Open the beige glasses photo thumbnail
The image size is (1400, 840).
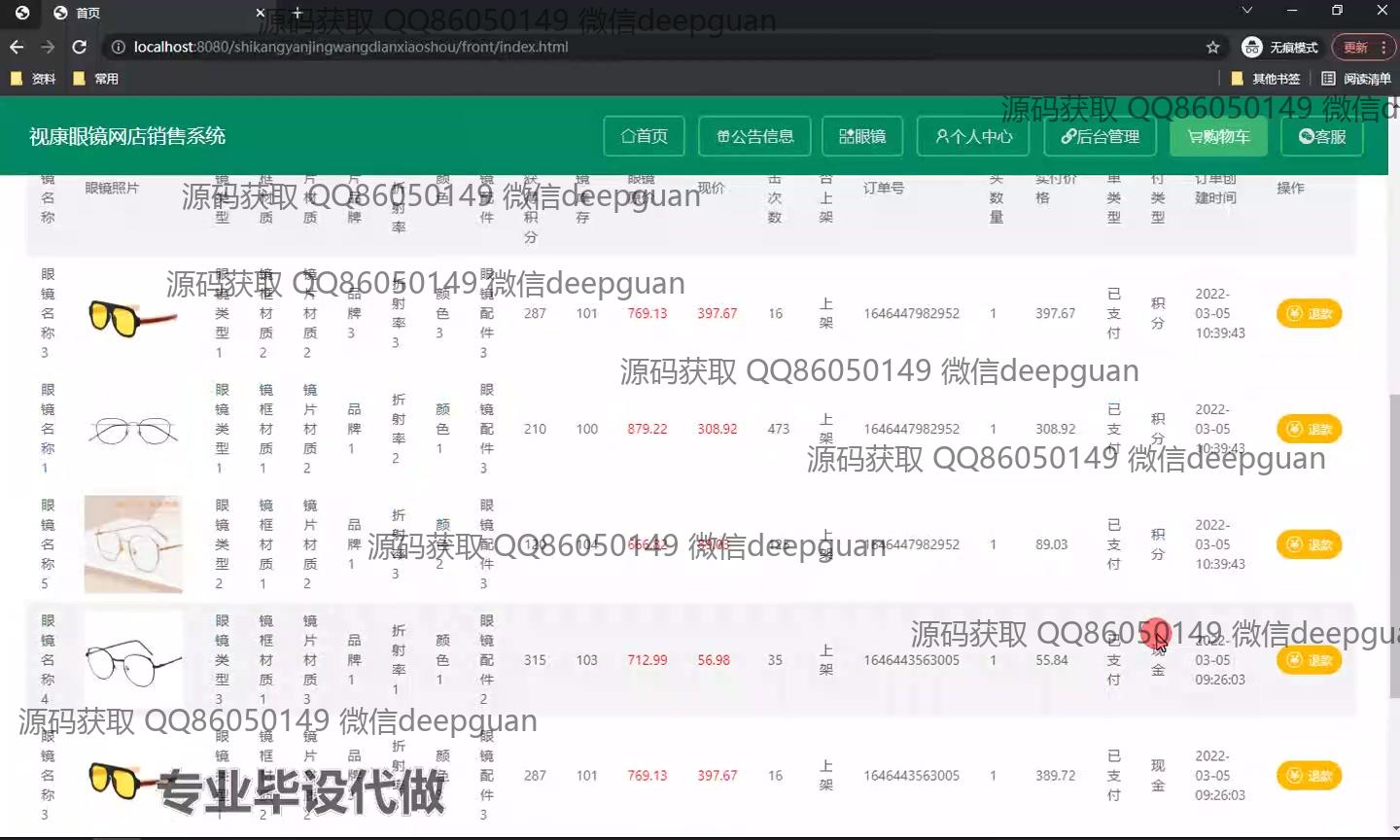click(133, 544)
